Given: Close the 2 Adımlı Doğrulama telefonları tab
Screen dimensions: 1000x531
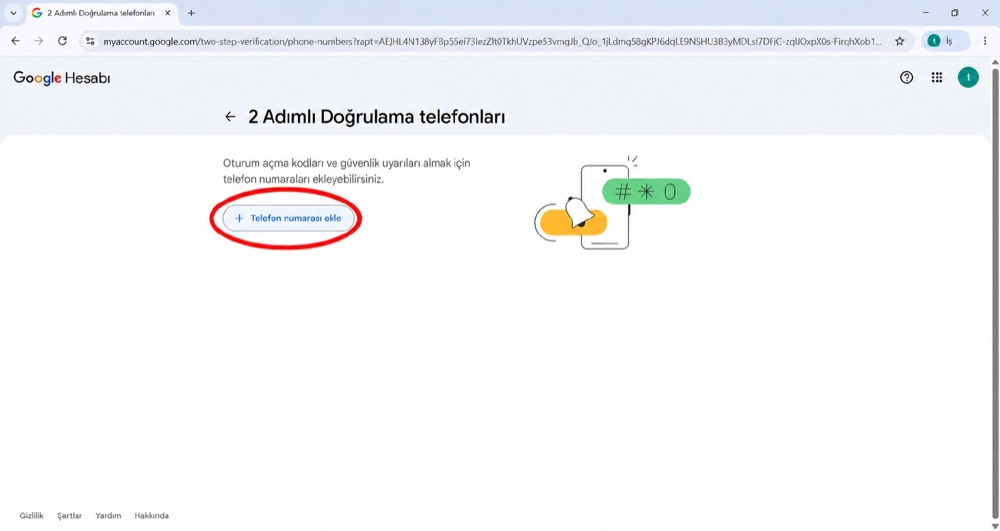Looking at the screenshot, I should pos(168,13).
